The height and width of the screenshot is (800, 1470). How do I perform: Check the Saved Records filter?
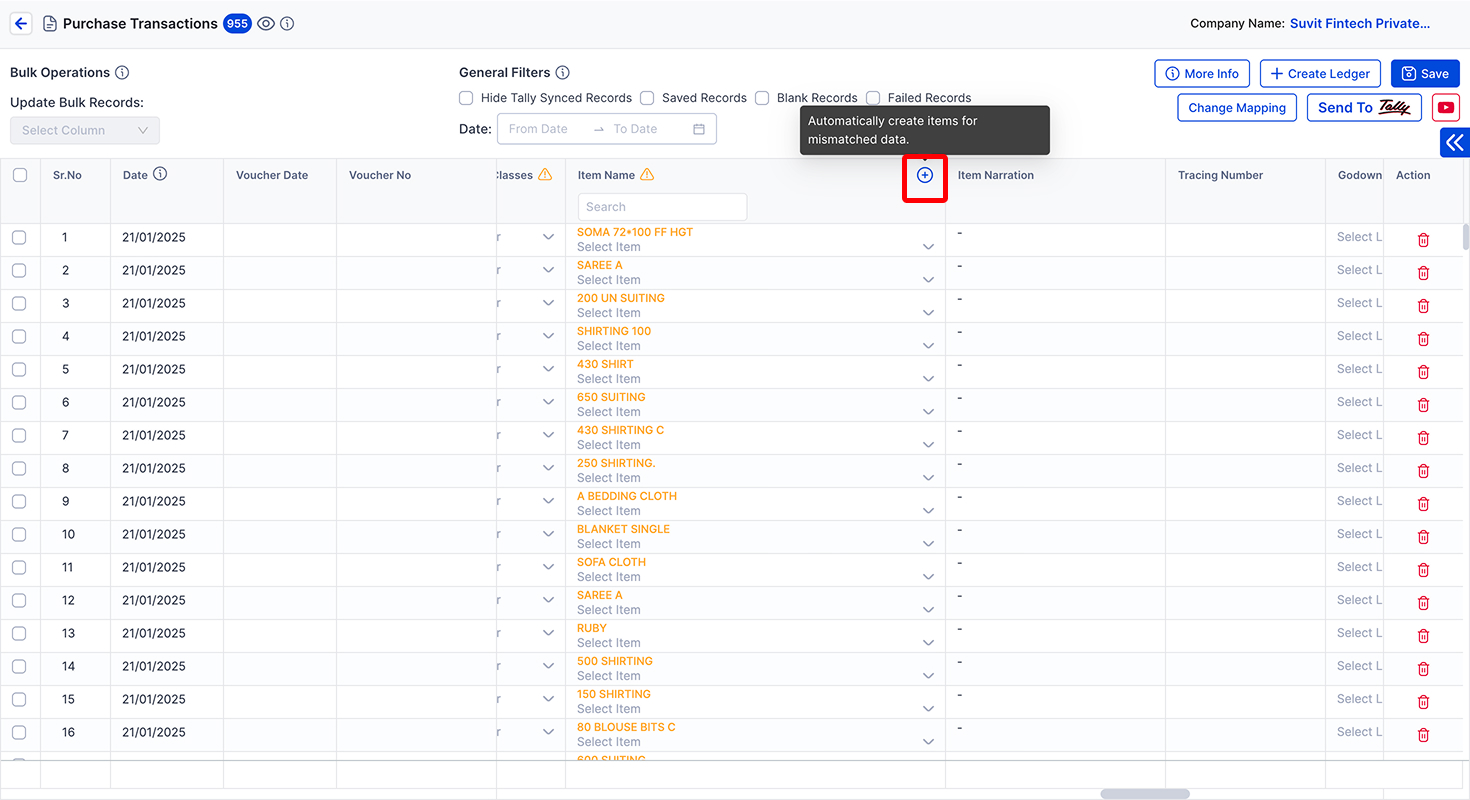tap(647, 98)
